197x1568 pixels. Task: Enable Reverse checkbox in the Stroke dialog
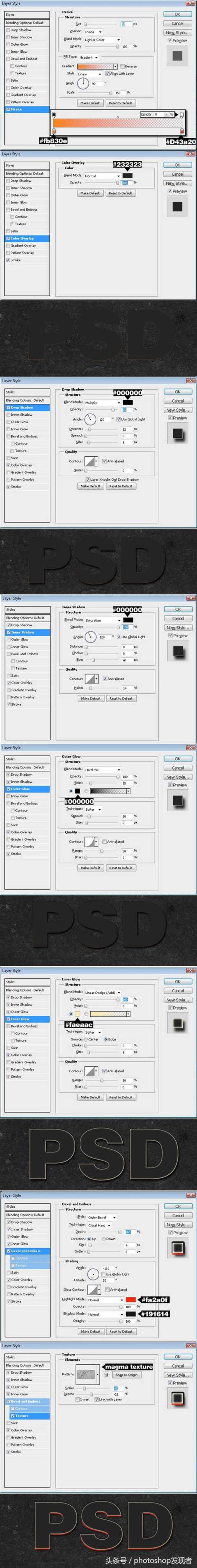123,66
